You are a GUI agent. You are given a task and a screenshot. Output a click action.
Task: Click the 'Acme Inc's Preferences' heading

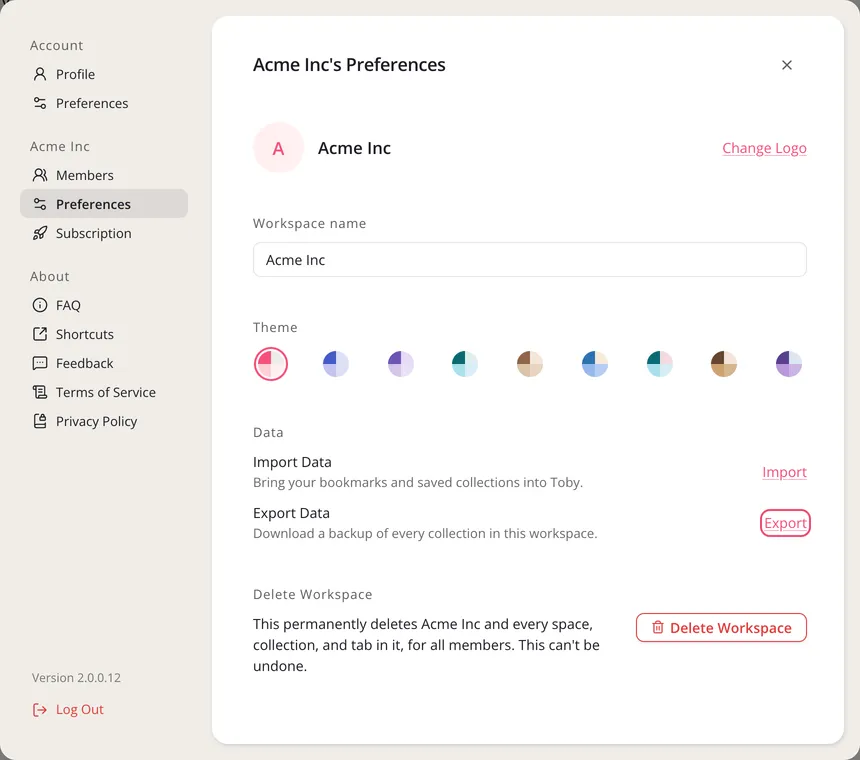click(349, 65)
